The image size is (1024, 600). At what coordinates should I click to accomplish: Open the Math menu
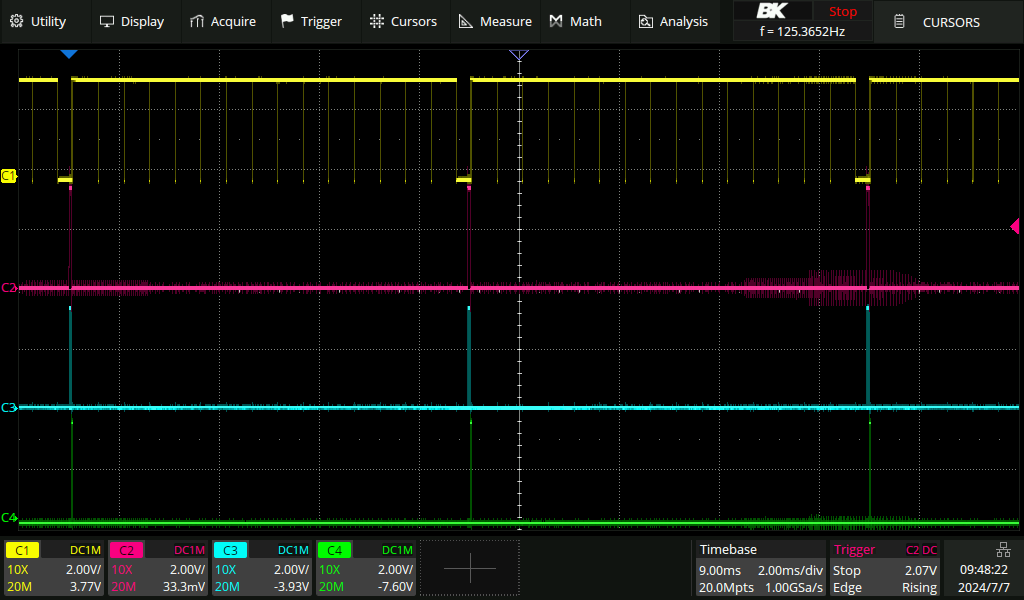tap(575, 22)
